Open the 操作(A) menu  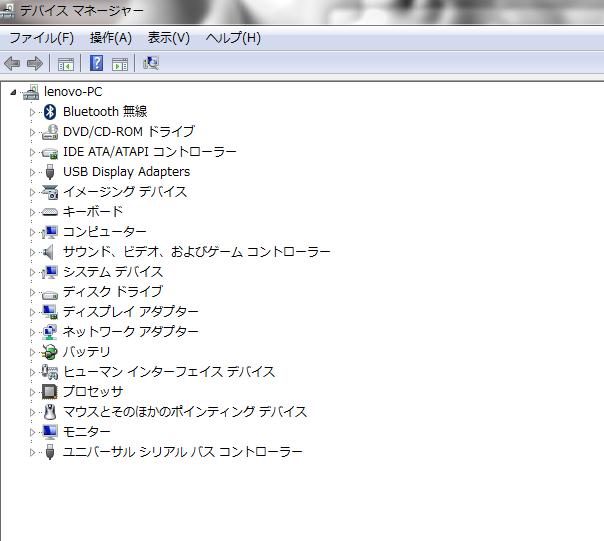111,38
